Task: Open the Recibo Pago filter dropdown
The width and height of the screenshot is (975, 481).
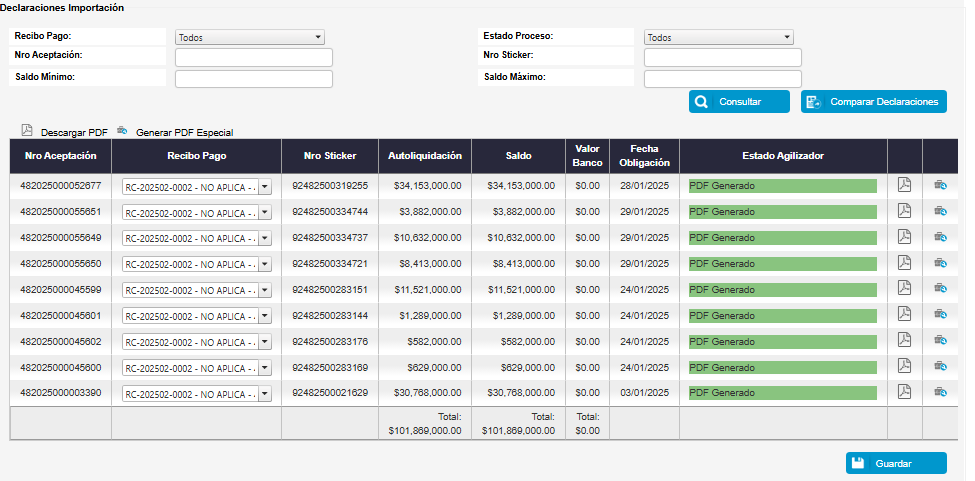Action: pos(249,37)
